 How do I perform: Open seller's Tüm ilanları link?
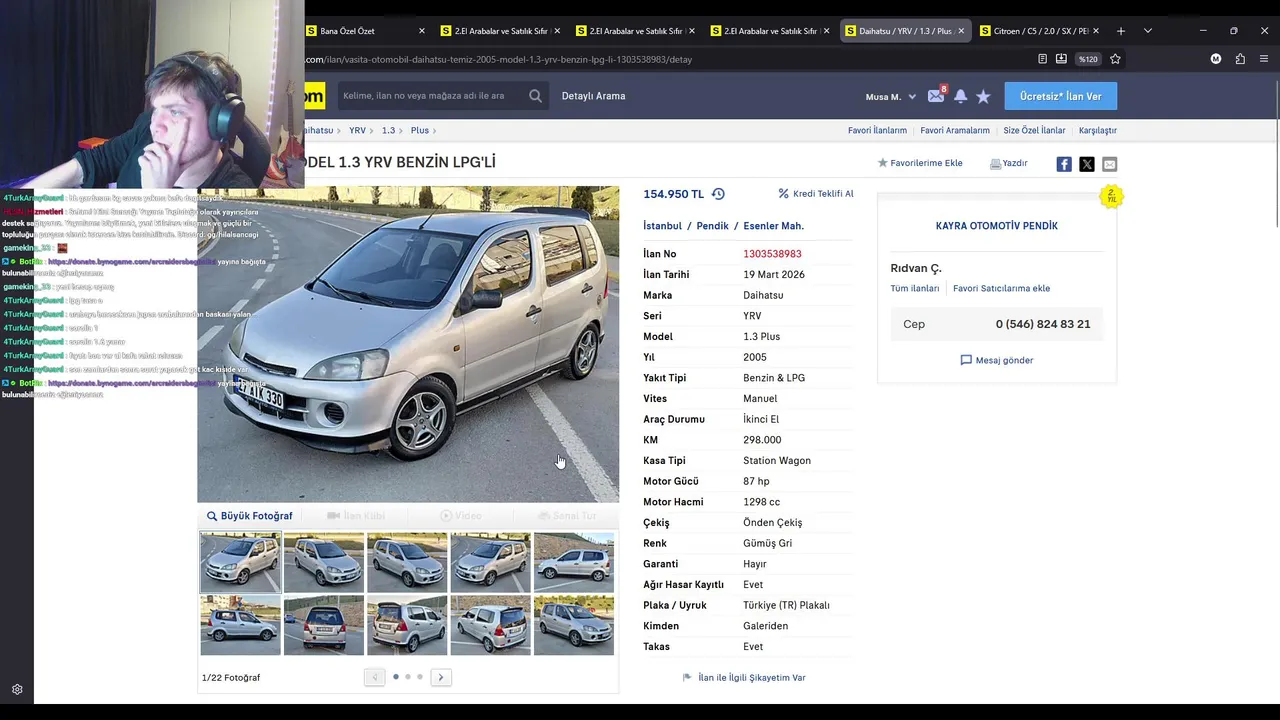click(915, 288)
